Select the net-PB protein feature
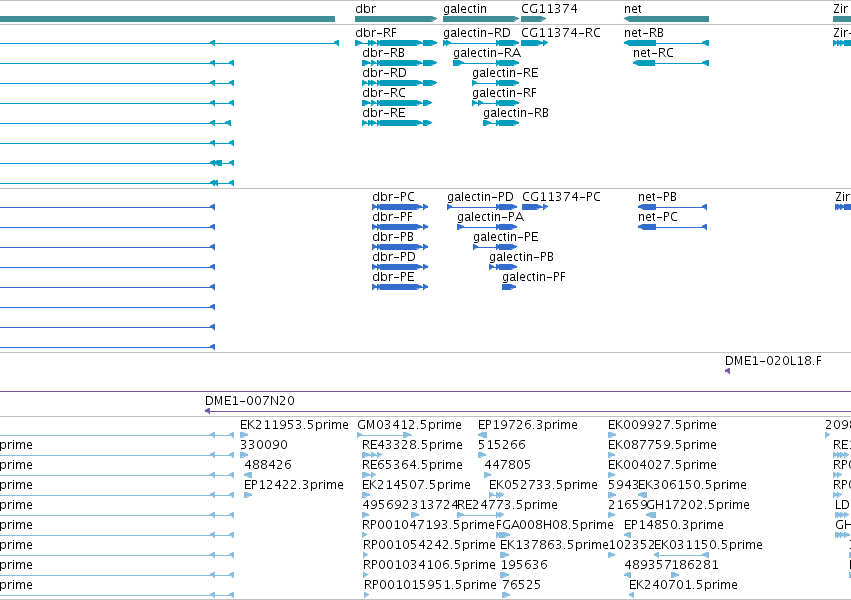Image resolution: width=851 pixels, height=600 pixels. pos(672,207)
